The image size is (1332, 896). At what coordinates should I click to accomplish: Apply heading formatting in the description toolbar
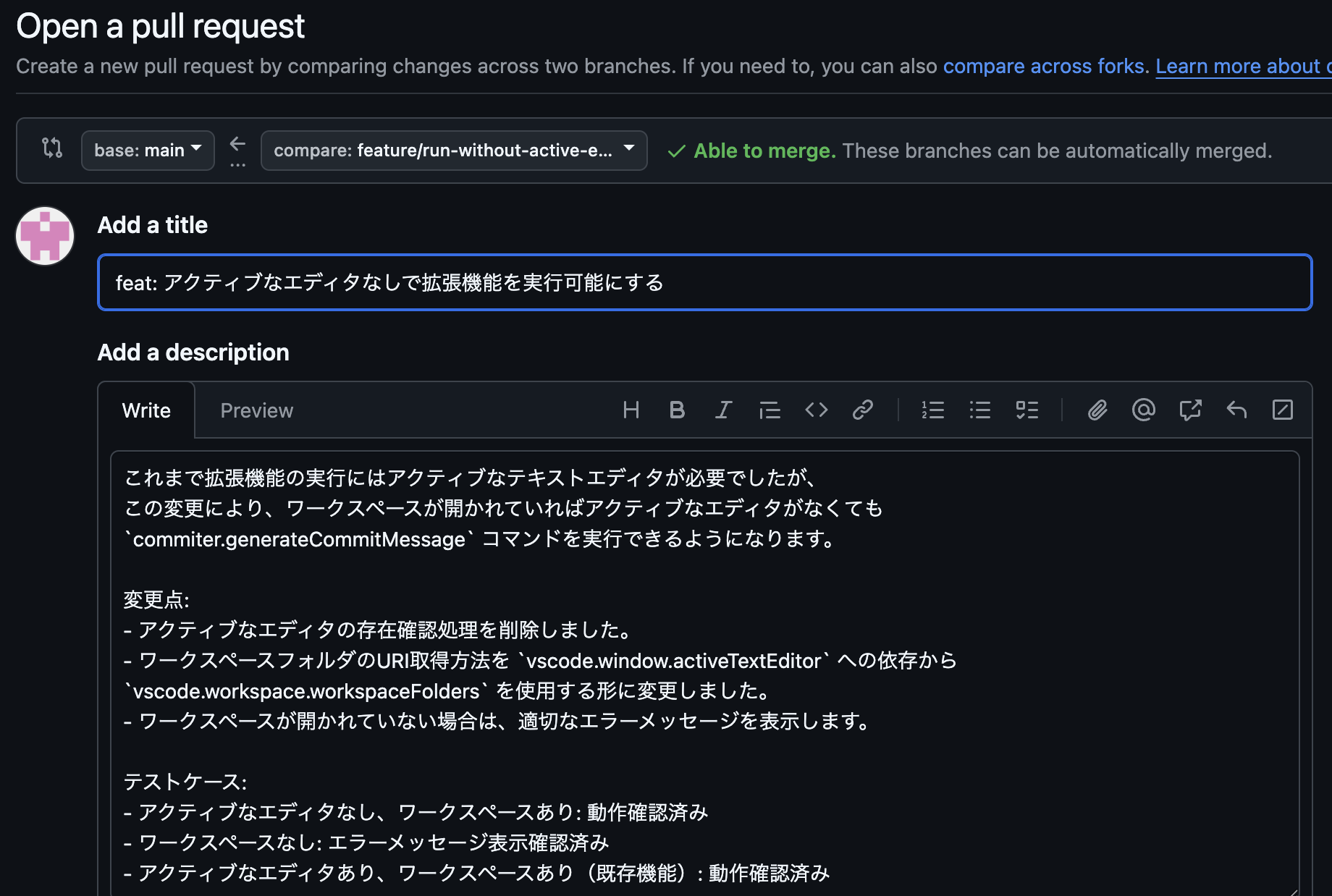[x=631, y=410]
